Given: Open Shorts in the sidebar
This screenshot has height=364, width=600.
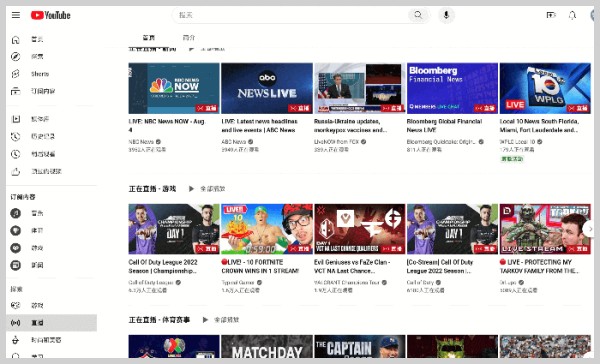Looking at the screenshot, I should coord(51,74).
